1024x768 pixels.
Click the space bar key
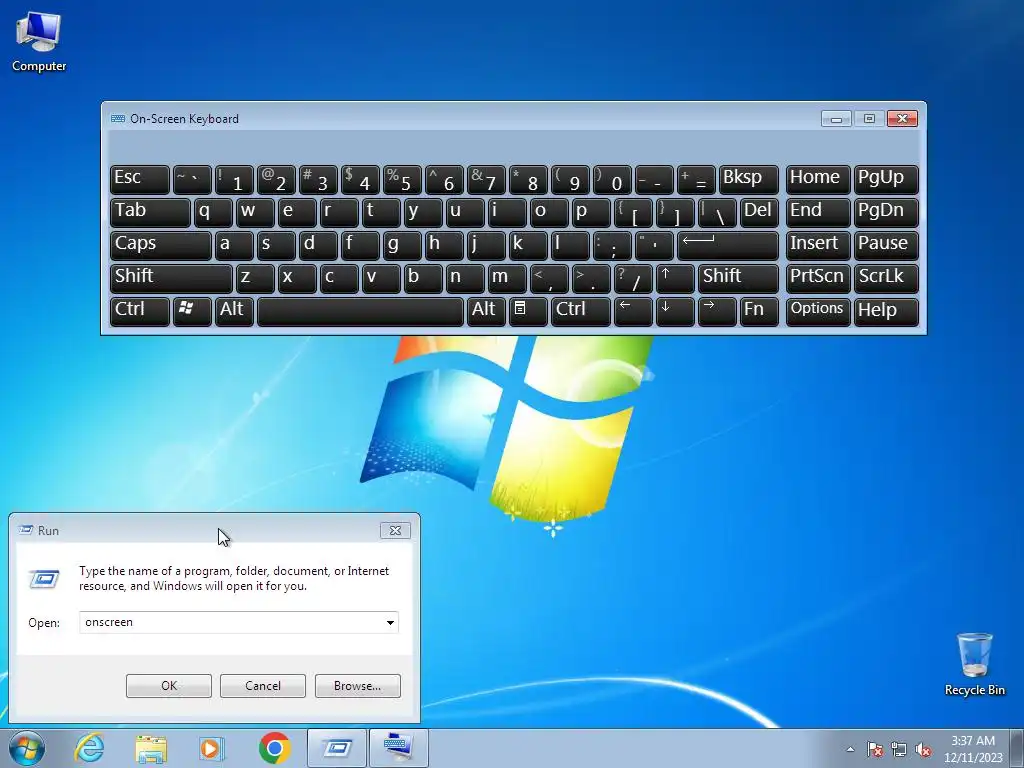click(x=360, y=311)
